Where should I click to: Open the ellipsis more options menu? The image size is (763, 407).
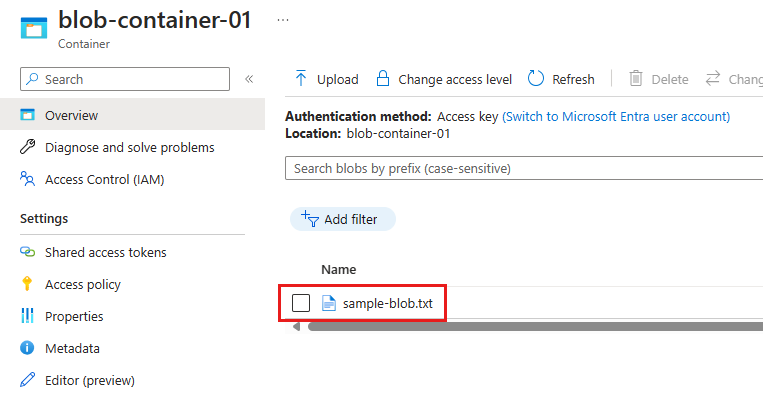(283, 19)
